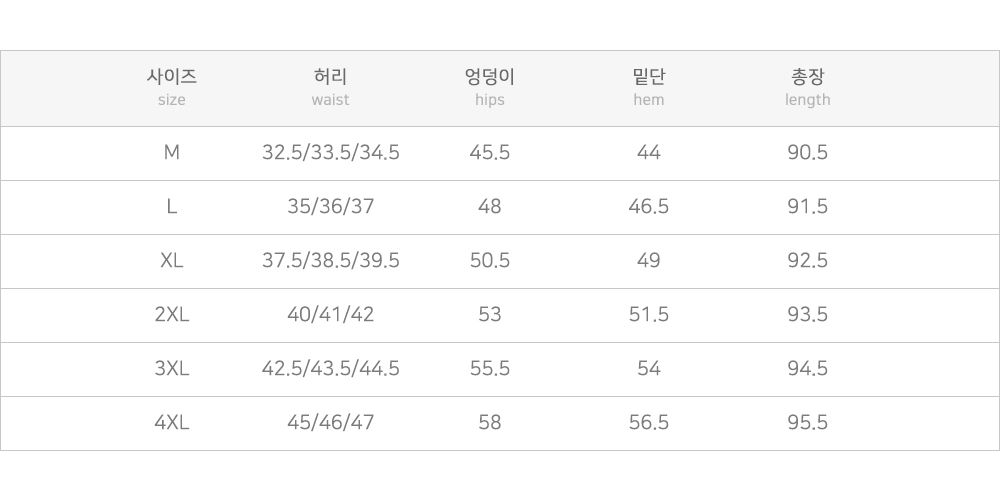Image resolution: width=1000 pixels, height=501 pixels.
Task: Click hem value 46.5 in L row
Action: [x=649, y=207]
